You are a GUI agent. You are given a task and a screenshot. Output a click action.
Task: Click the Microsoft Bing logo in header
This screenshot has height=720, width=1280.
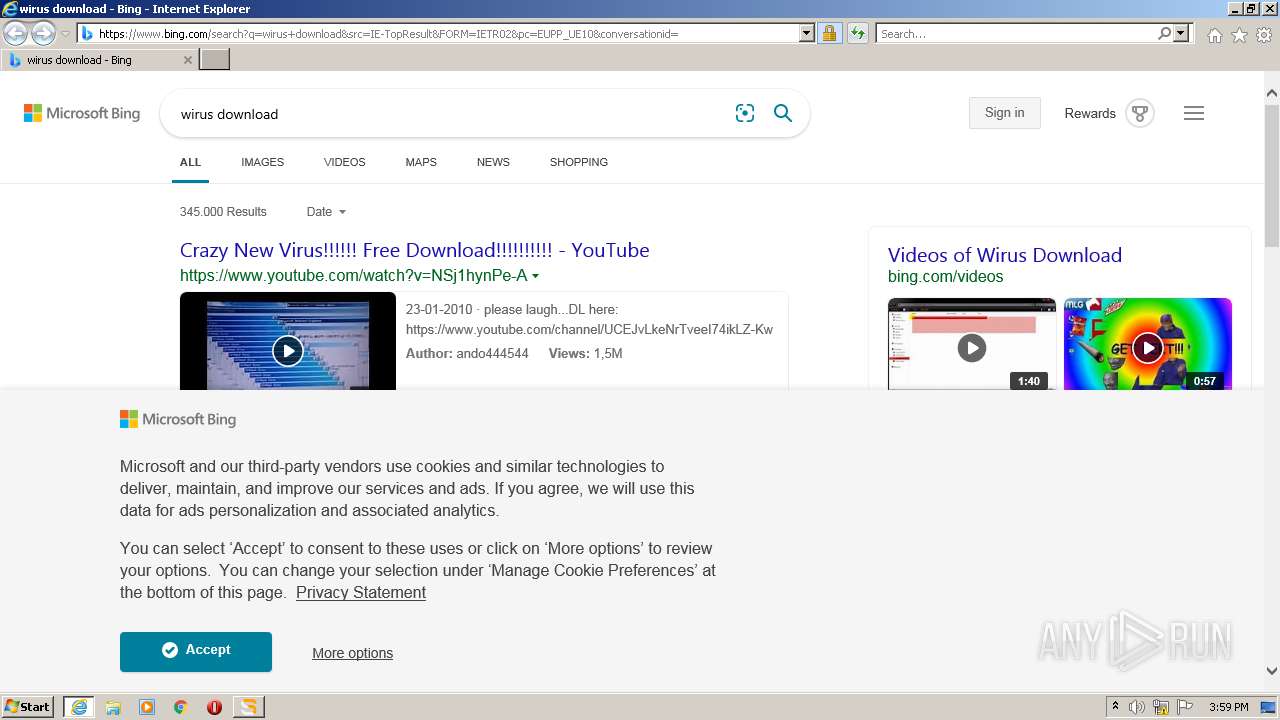click(x=82, y=114)
